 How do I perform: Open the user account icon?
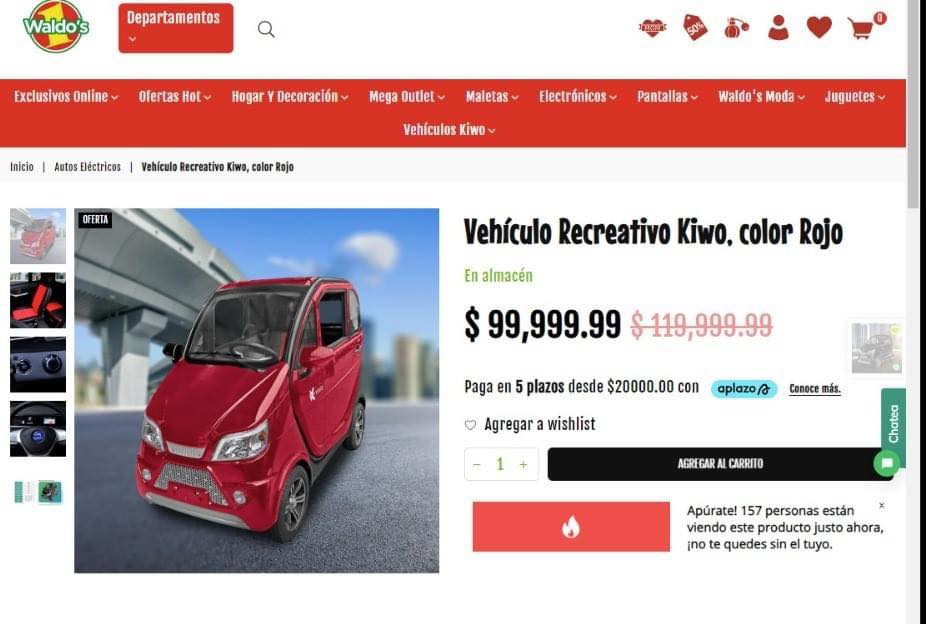tap(778, 27)
